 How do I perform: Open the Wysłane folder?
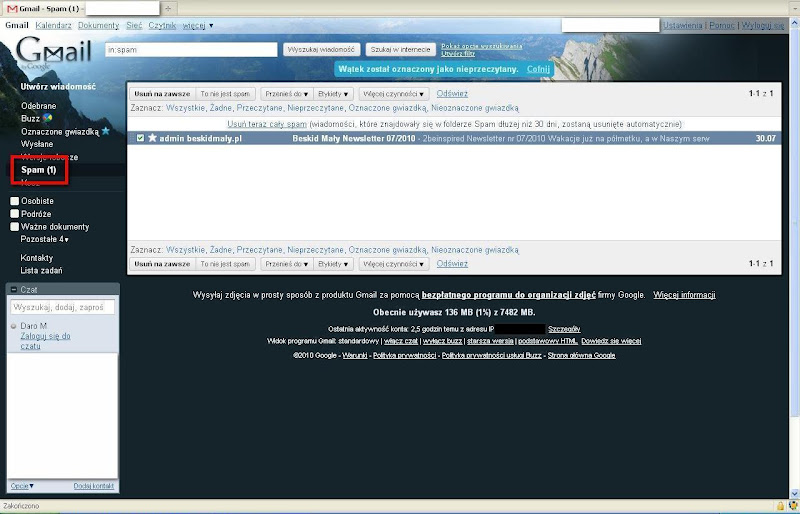coord(37,144)
